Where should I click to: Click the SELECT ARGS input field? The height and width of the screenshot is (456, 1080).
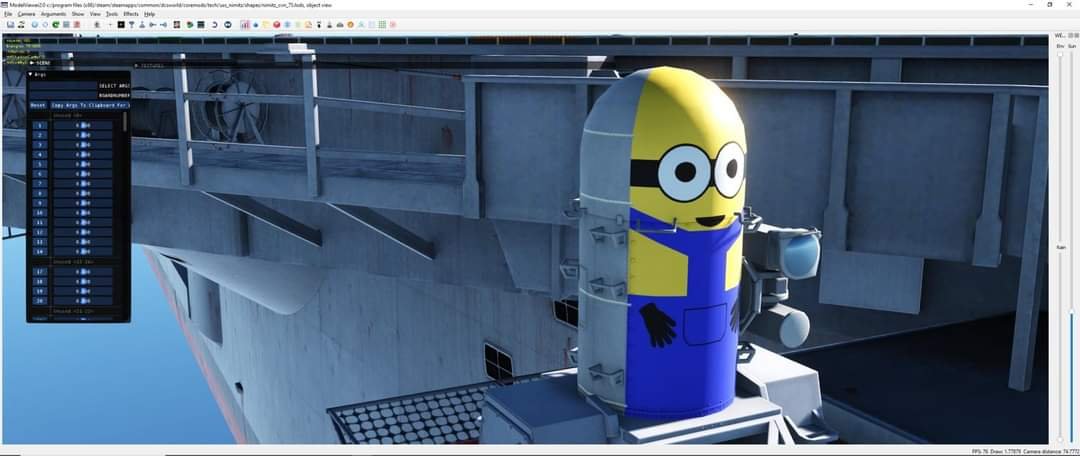click(63, 85)
